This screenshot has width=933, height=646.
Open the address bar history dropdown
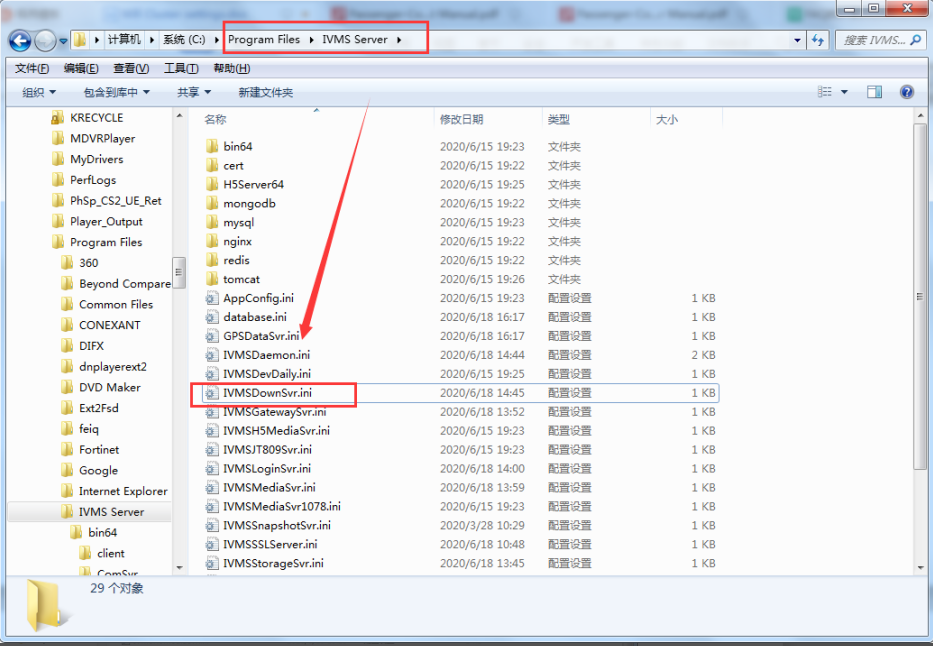[x=797, y=40]
